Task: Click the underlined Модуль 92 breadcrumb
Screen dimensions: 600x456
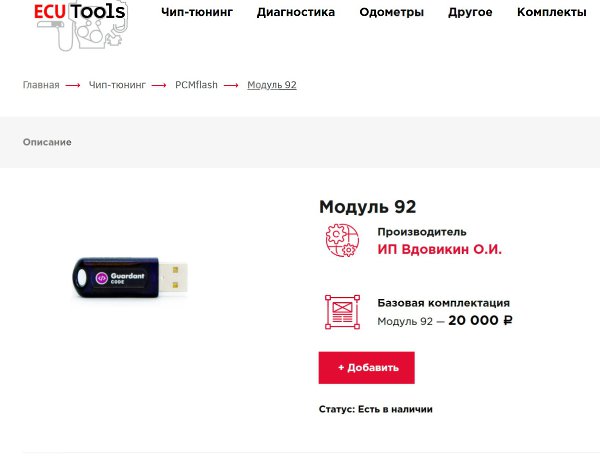Action: [272, 85]
